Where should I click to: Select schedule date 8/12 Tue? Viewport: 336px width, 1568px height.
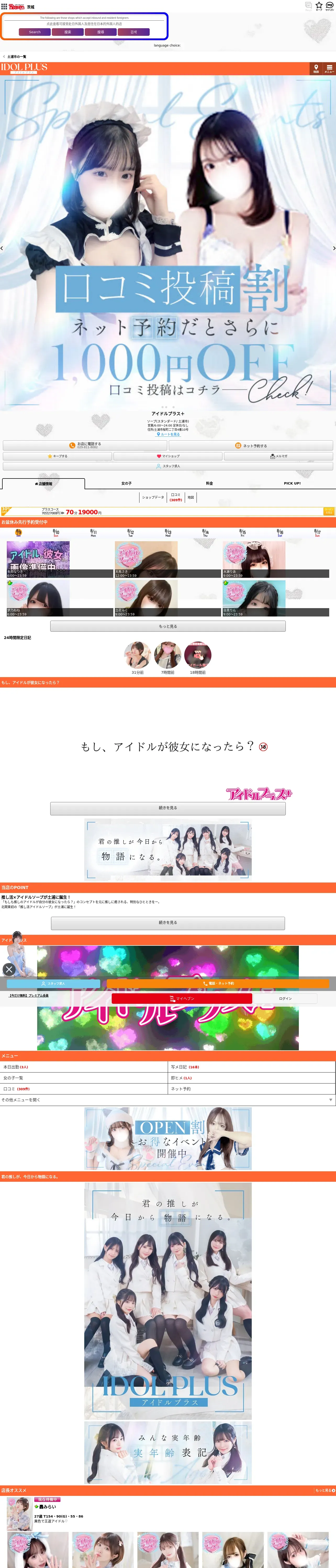coord(131,533)
